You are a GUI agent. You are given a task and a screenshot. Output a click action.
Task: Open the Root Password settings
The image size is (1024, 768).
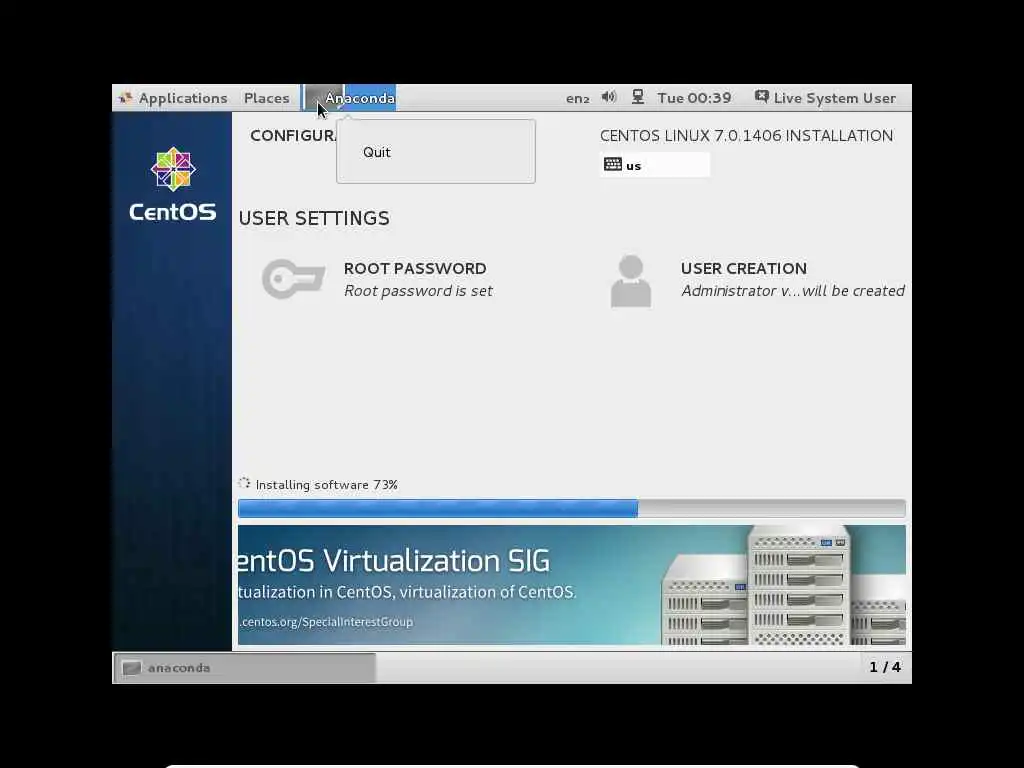click(377, 280)
